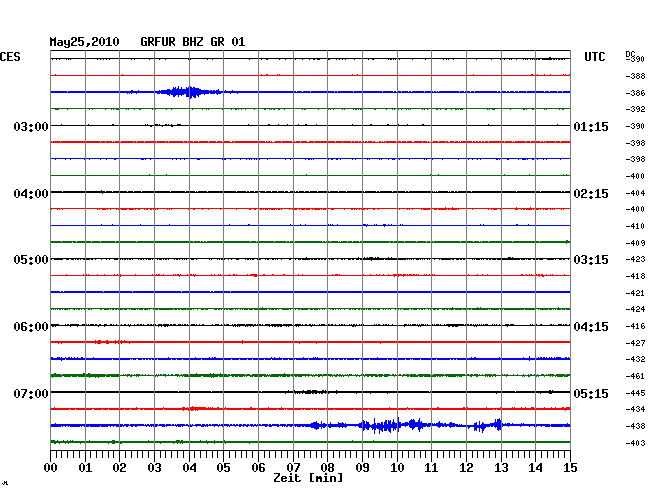Click the DC offset value "-427"
The image size is (650, 494).
point(635,343)
